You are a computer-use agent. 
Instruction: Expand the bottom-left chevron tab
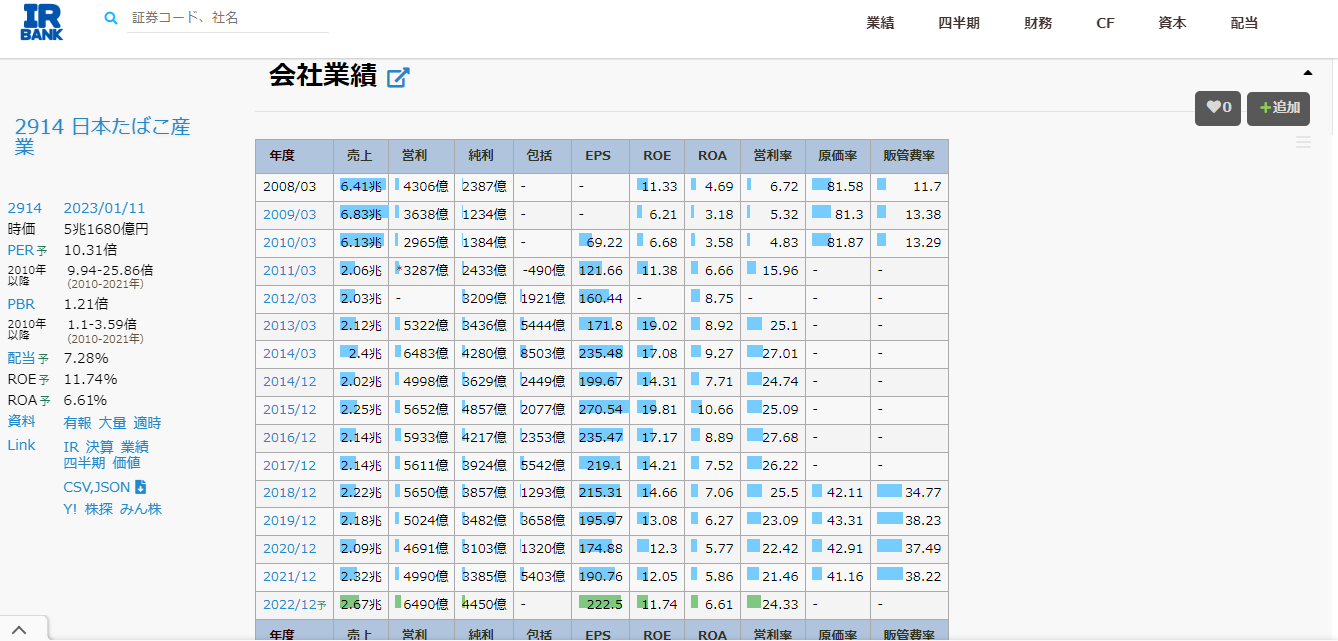20,627
